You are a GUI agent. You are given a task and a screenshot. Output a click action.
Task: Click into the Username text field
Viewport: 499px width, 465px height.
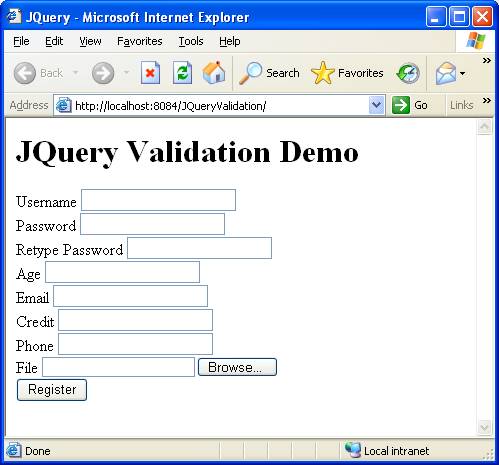tap(158, 200)
